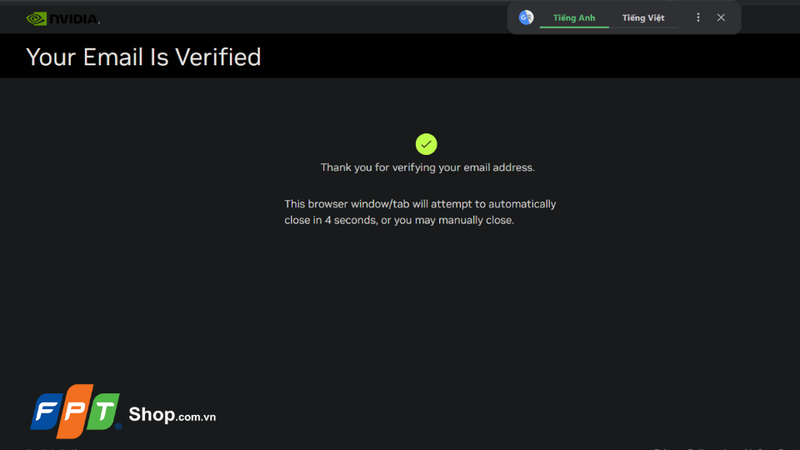Click the green verification checkmark icon
The image size is (800, 450).
click(x=426, y=144)
